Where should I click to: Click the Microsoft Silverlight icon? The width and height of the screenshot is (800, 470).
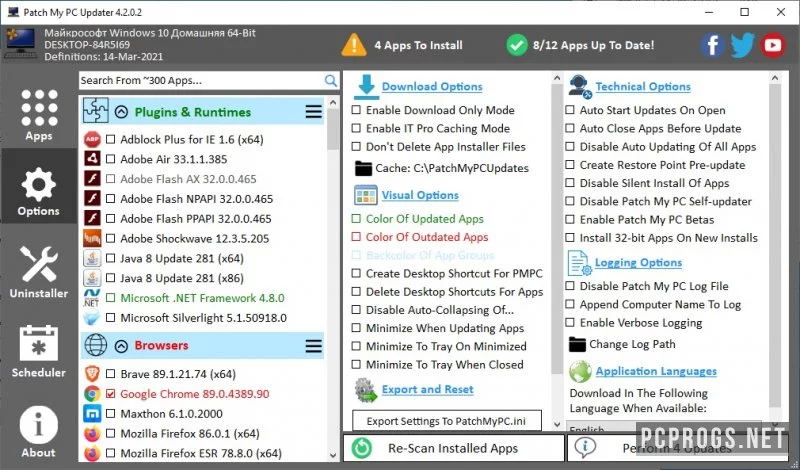[x=92, y=318]
